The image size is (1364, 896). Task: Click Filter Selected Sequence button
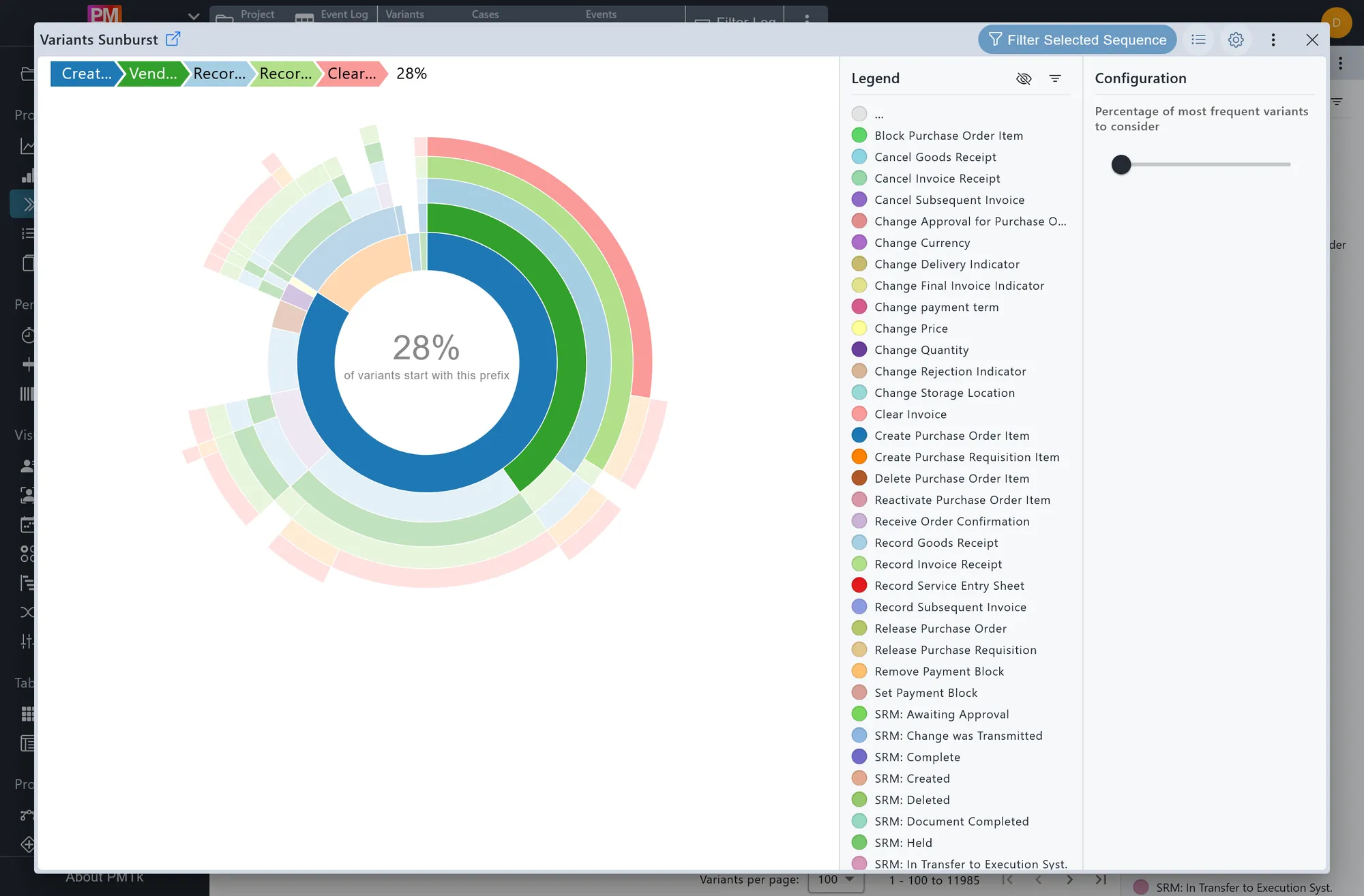pyautogui.click(x=1077, y=40)
